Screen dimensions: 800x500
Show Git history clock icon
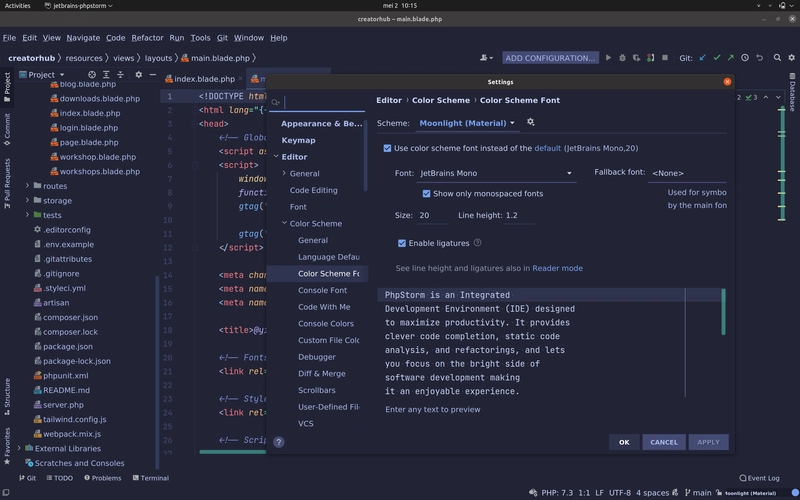click(x=745, y=58)
